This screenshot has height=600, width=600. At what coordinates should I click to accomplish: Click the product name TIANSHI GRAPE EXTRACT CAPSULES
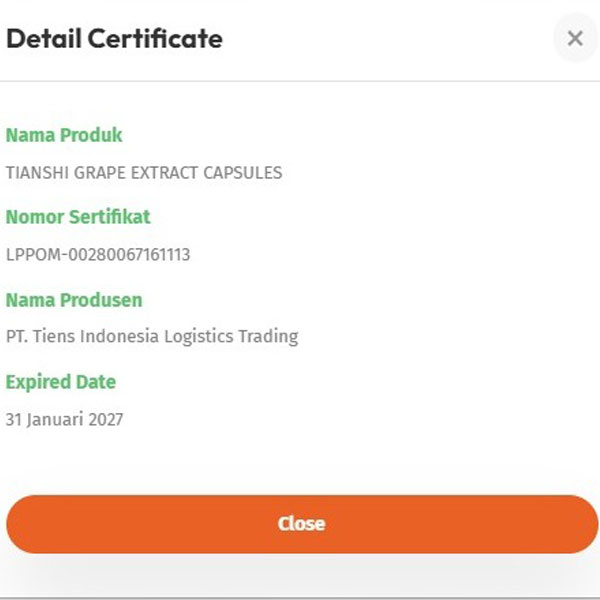pyautogui.click(x=144, y=173)
